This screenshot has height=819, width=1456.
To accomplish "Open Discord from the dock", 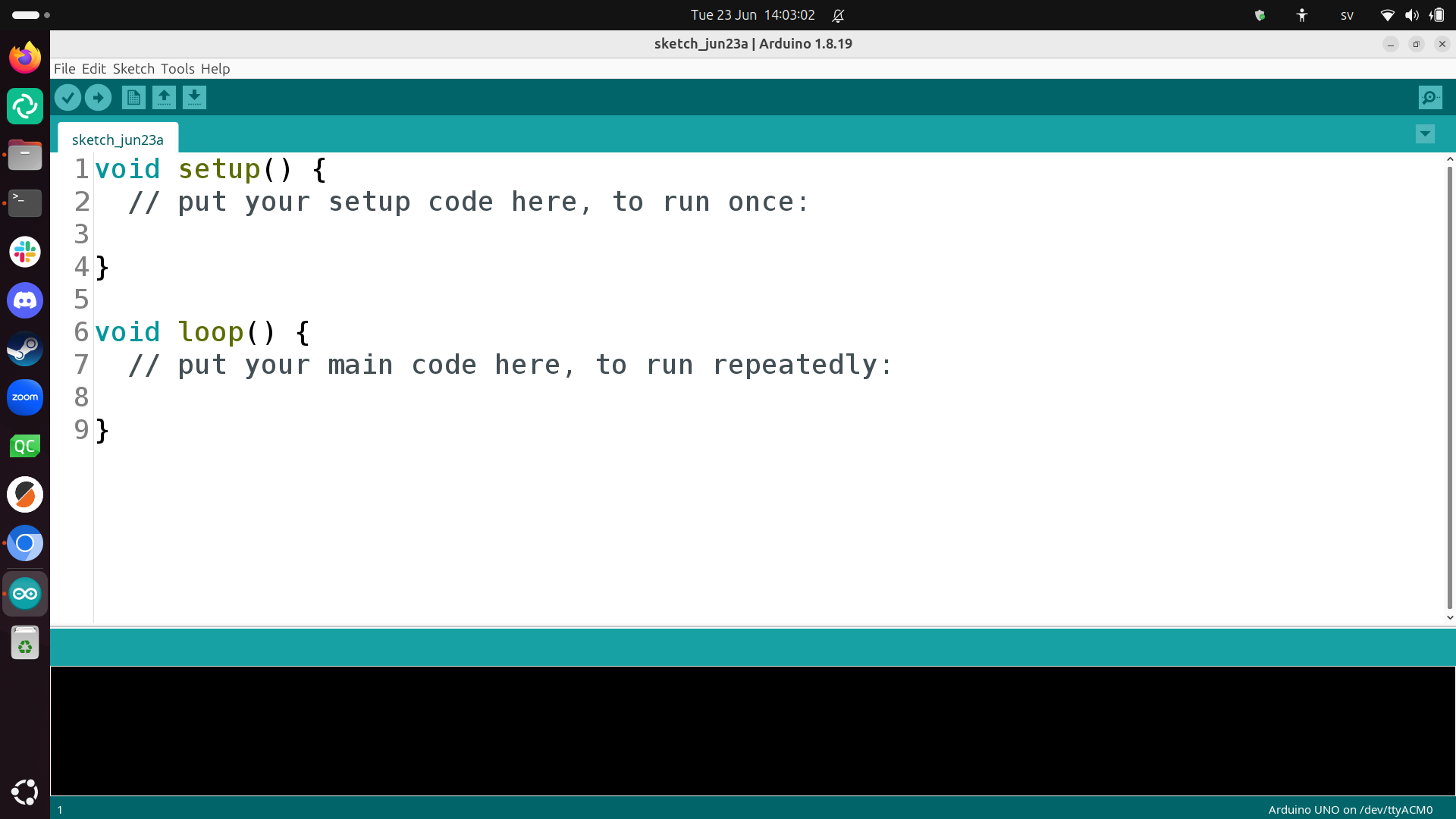I will tap(25, 300).
